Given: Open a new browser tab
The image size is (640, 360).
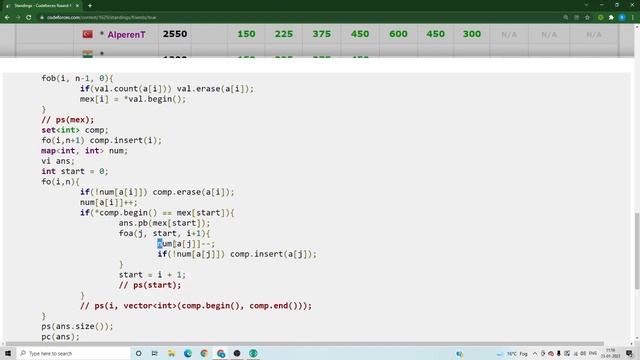Looking at the screenshot, I should pos(90,6).
